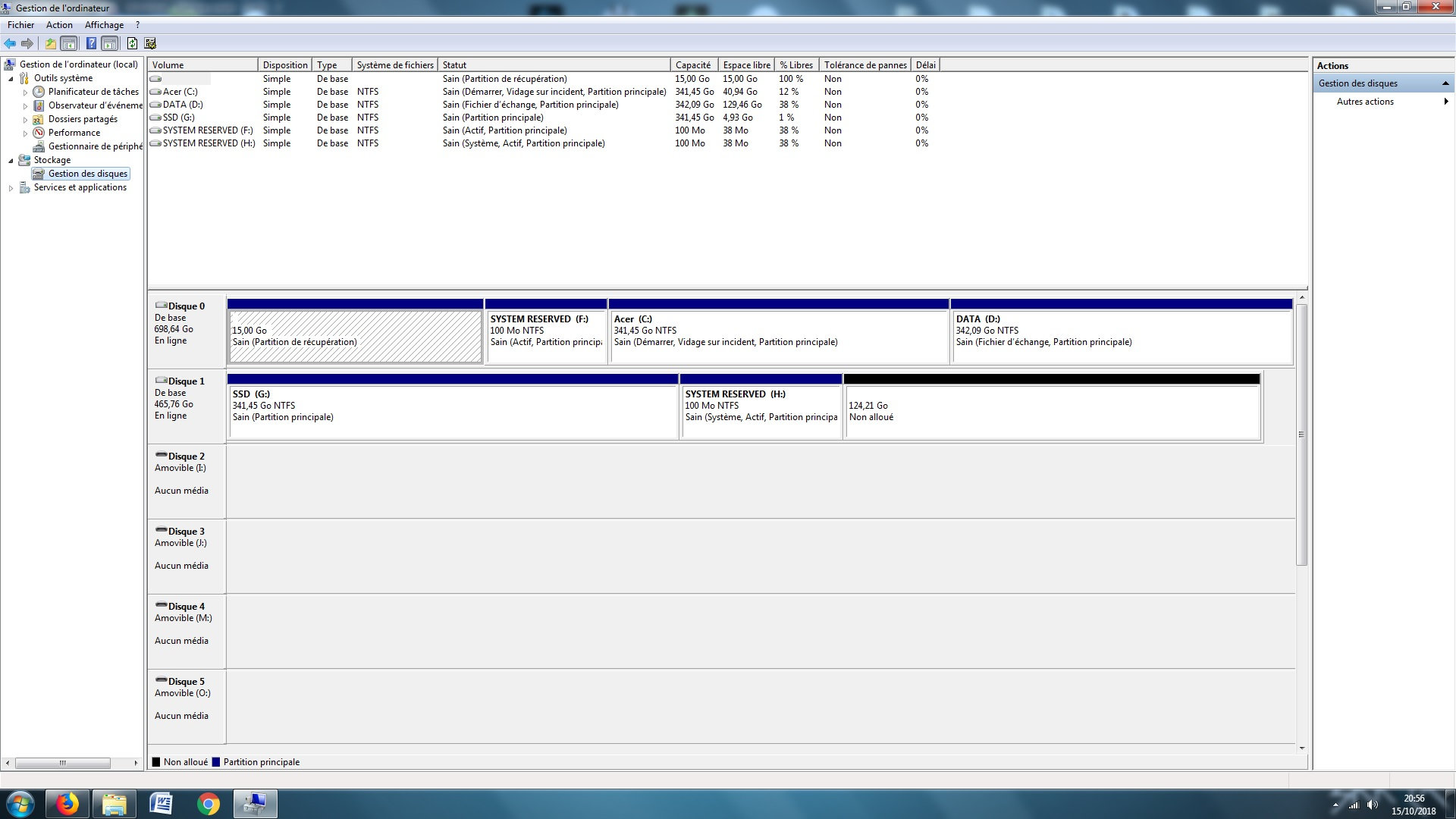Collapse the Outils système tree node
Screen dimensions: 1456x819
[x=11, y=79]
